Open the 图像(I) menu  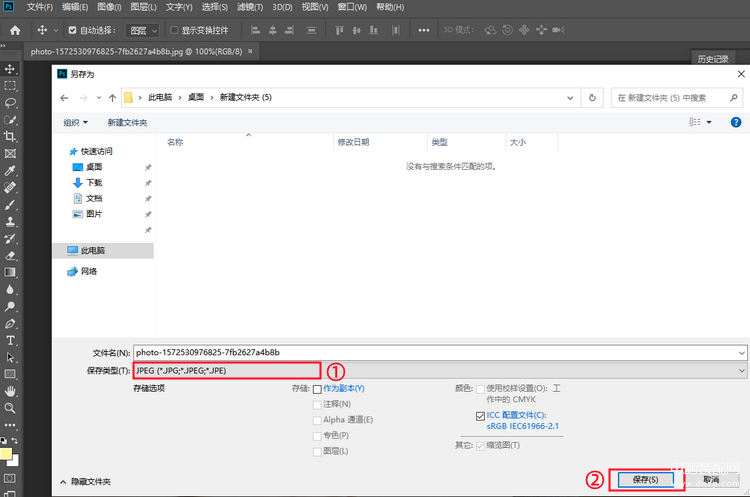pos(109,7)
